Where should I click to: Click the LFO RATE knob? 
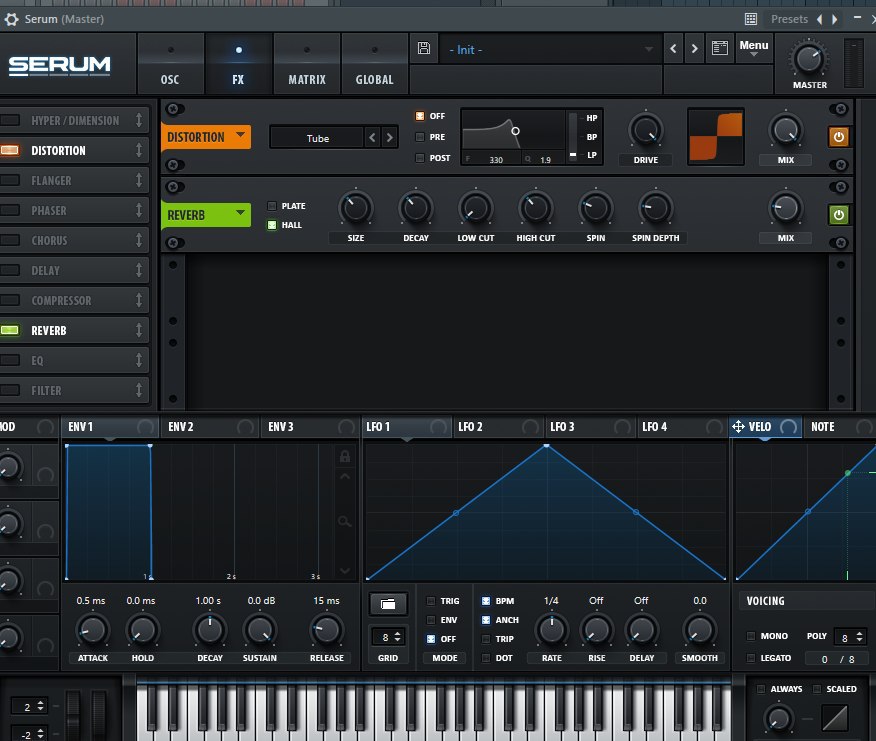[551, 630]
